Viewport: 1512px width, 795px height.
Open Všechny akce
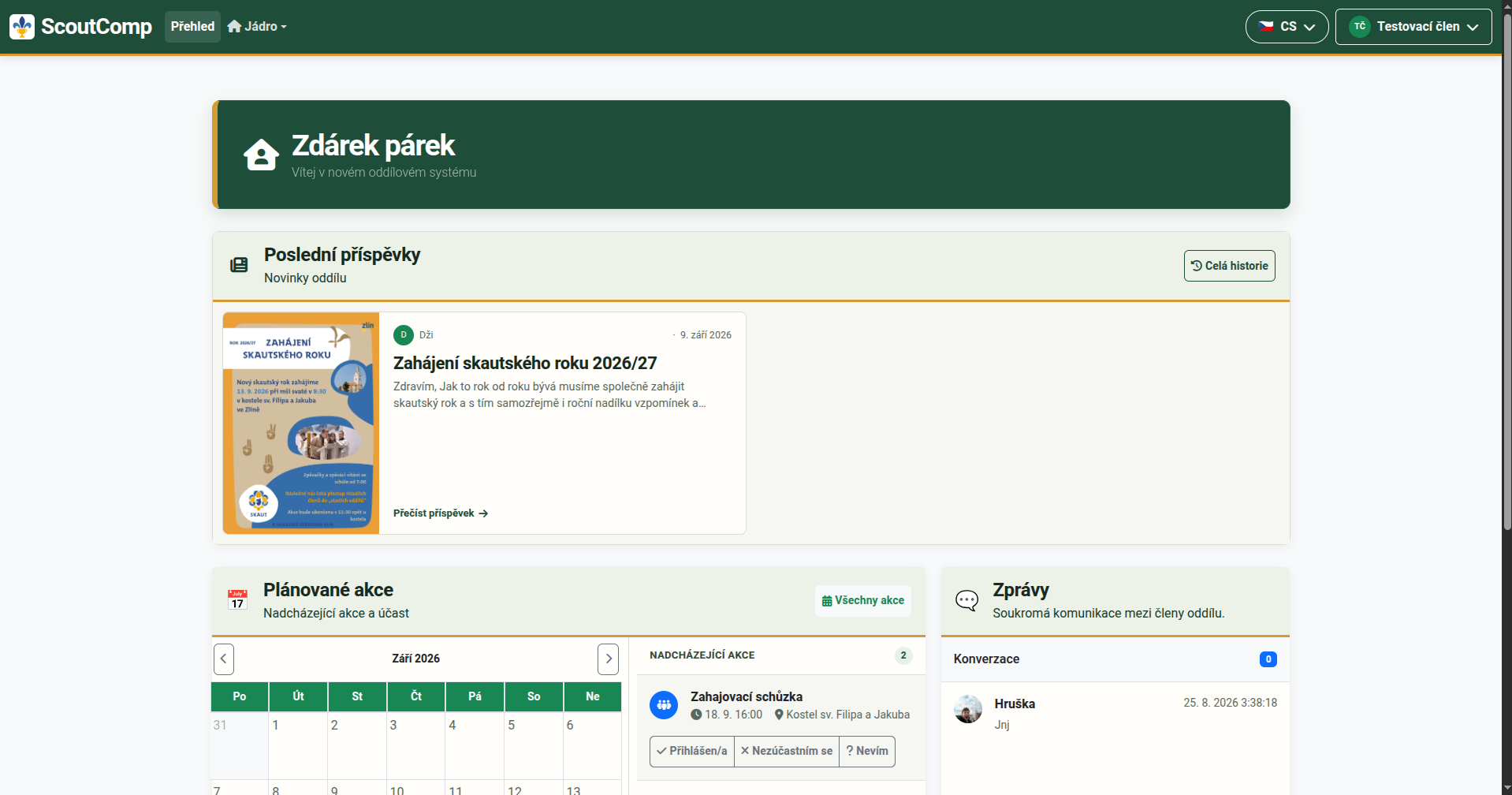click(863, 601)
